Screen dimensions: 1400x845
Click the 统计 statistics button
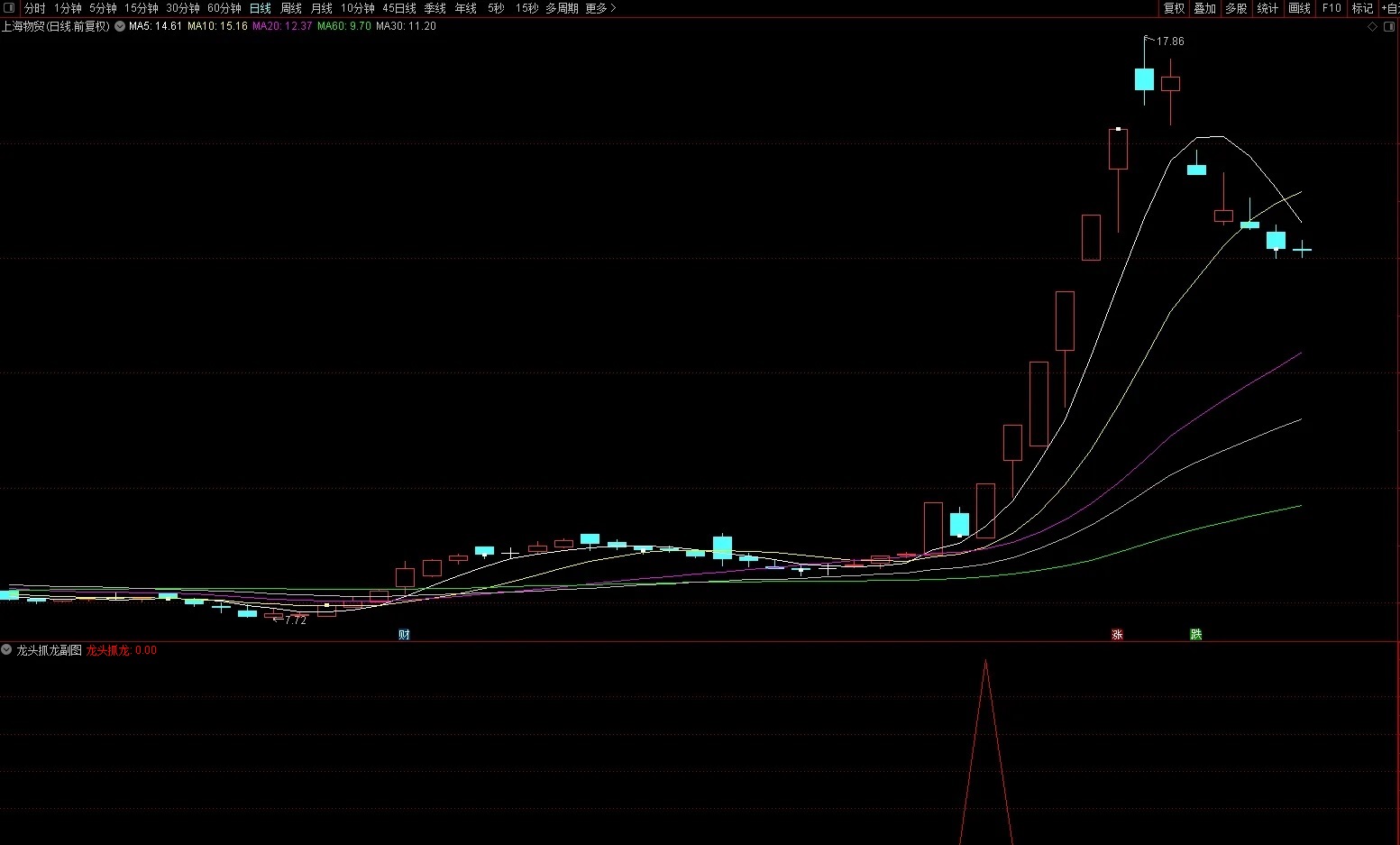click(1267, 8)
